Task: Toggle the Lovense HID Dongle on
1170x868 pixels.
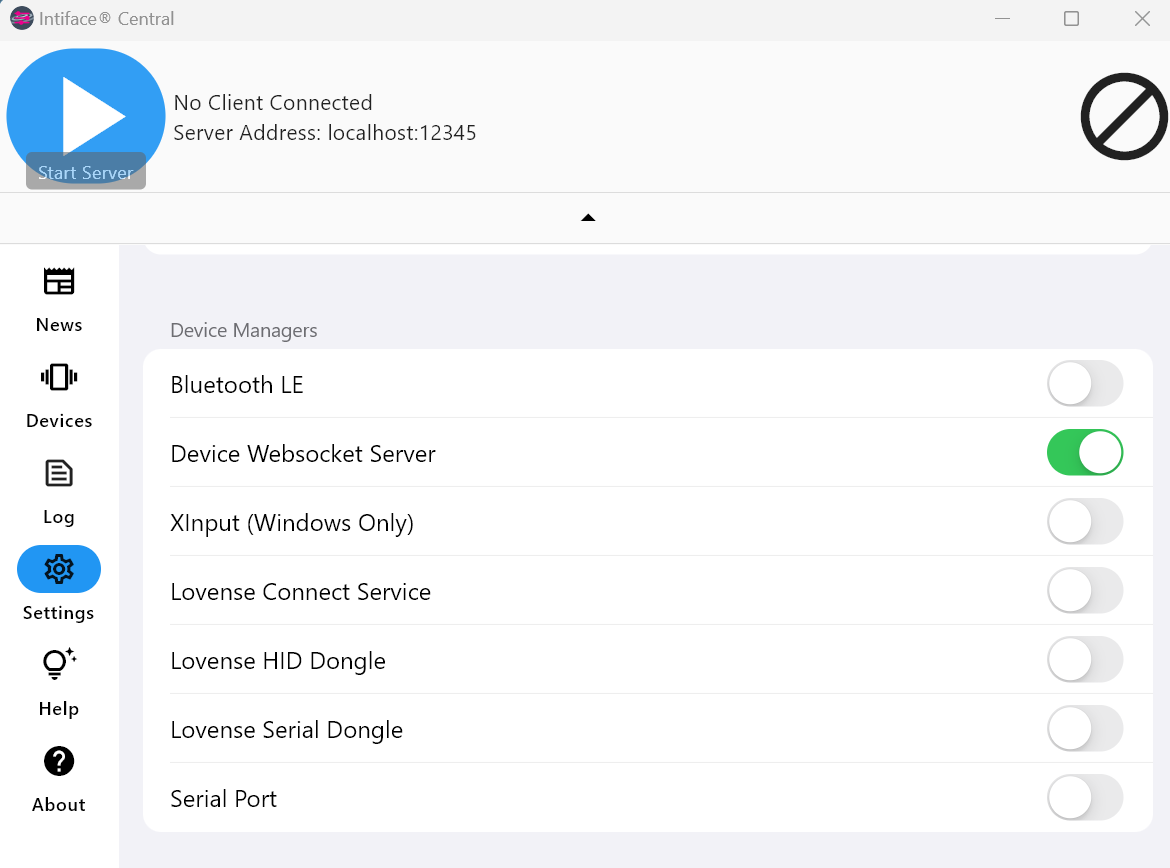Action: tap(1085, 659)
